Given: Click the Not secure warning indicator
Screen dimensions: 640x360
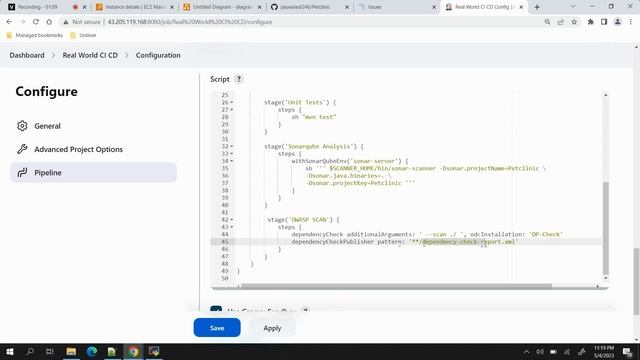Looking at the screenshot, I should click(x=82, y=22).
